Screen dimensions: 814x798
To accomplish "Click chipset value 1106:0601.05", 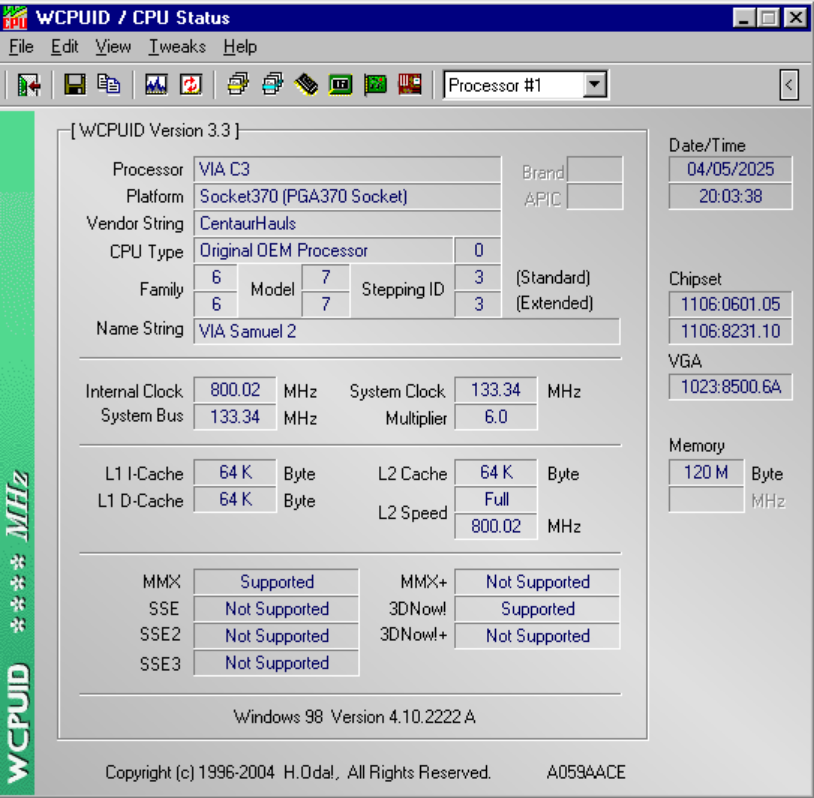I will coord(730,304).
